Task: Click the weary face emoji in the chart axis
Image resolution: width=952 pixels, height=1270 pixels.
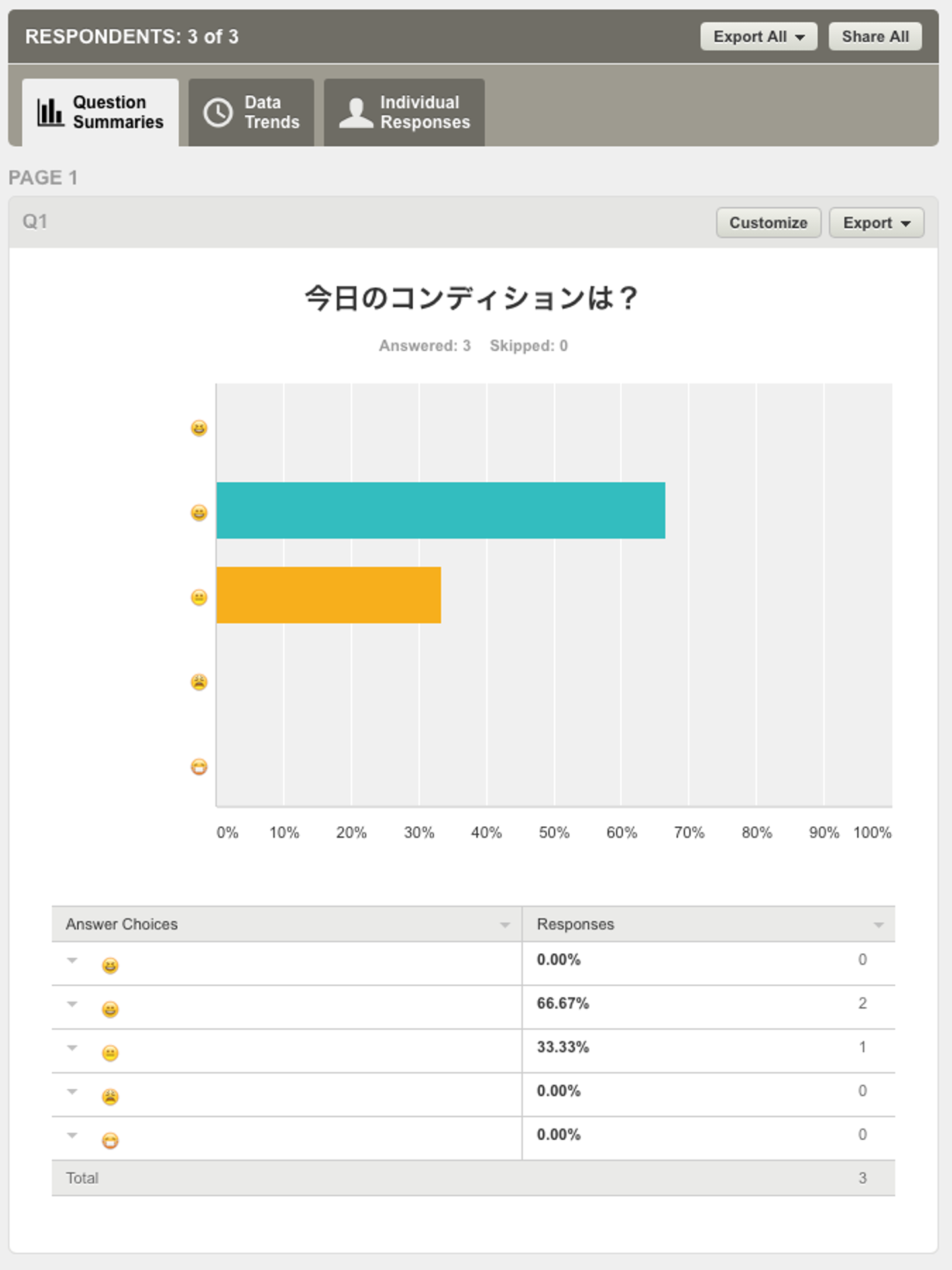Action: point(199,682)
